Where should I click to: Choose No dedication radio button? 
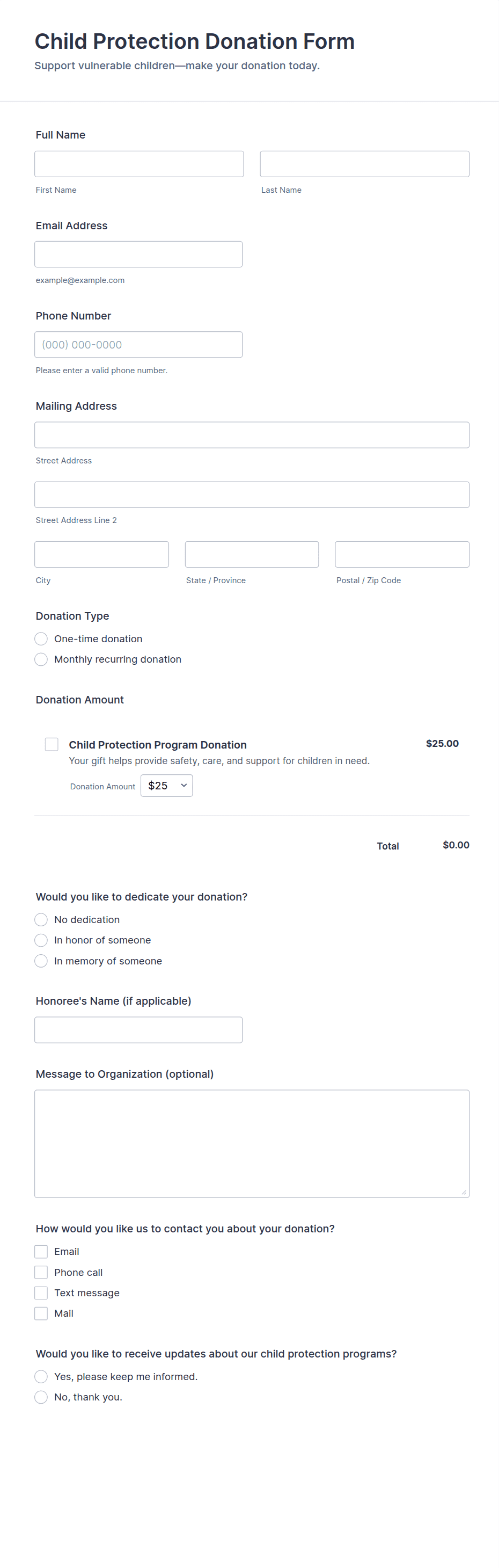pyautogui.click(x=41, y=920)
